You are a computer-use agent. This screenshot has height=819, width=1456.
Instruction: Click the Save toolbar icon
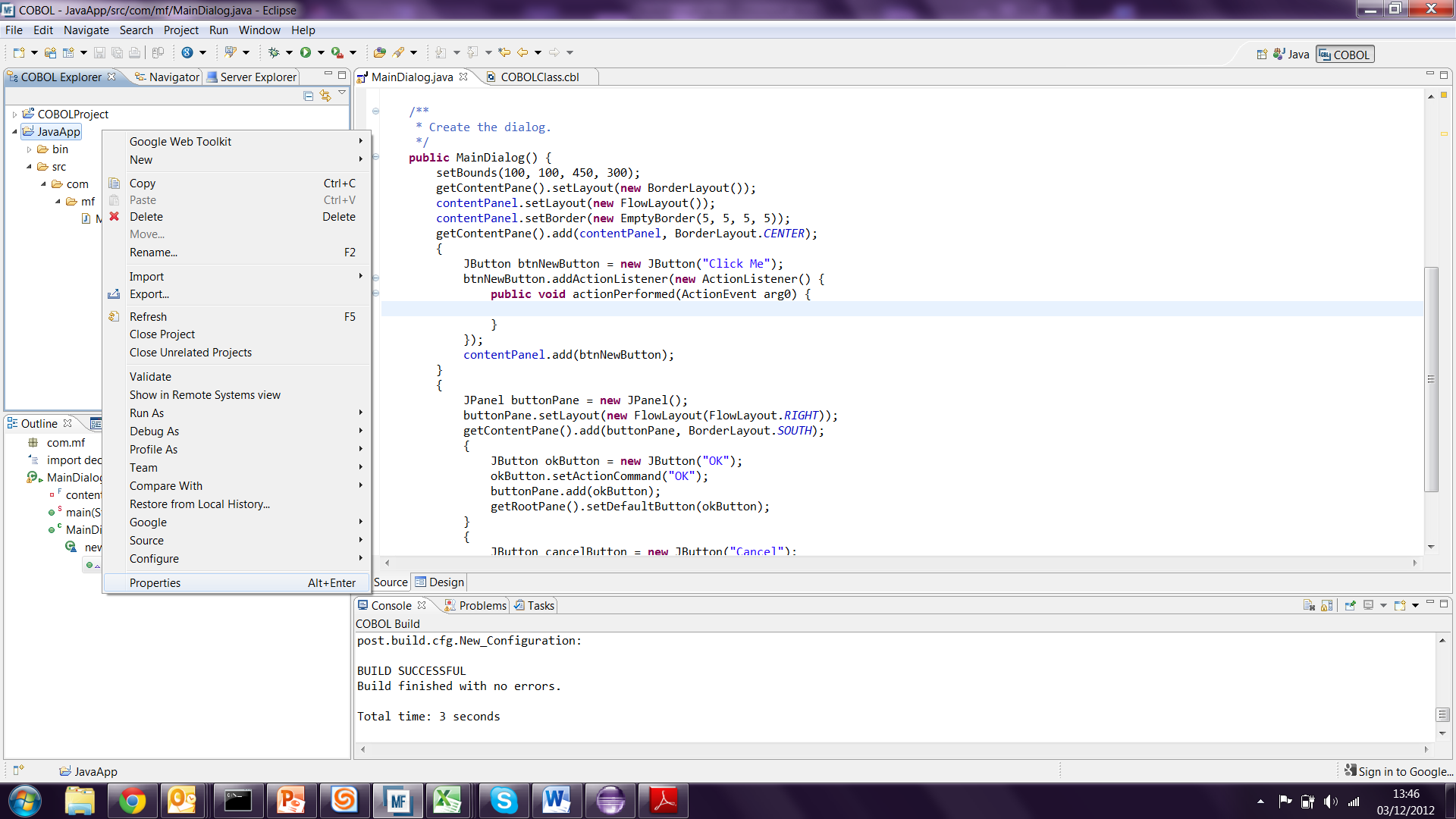point(99,52)
